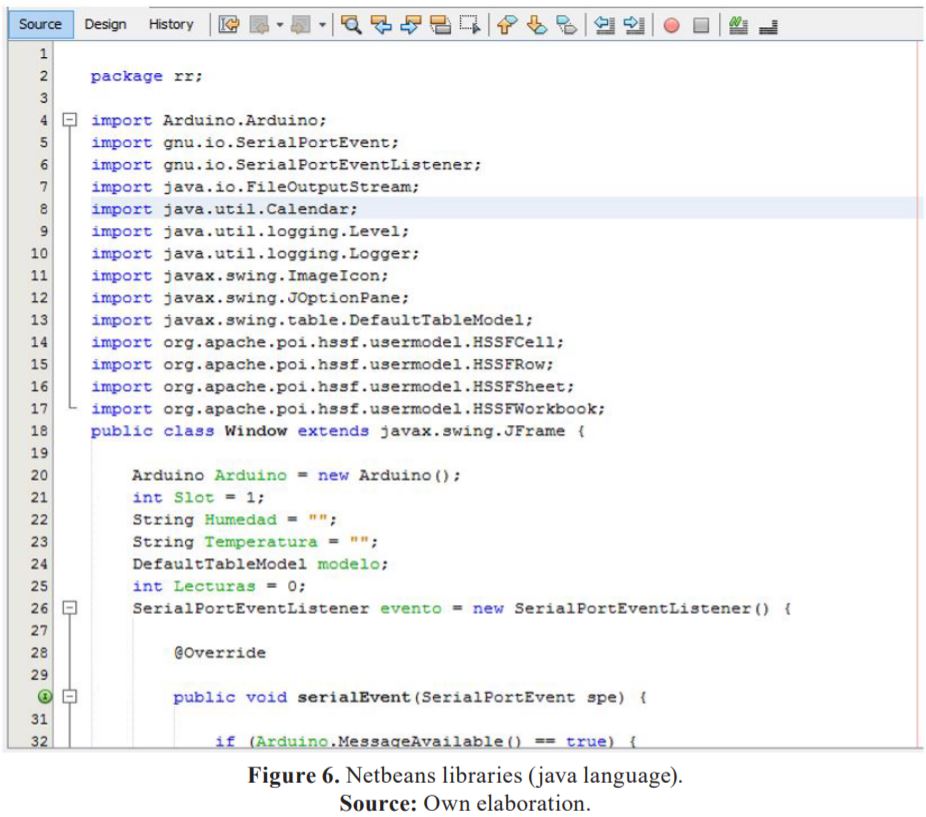Click the 'modelo' variable name
The height and width of the screenshot is (817, 926).
point(348,565)
